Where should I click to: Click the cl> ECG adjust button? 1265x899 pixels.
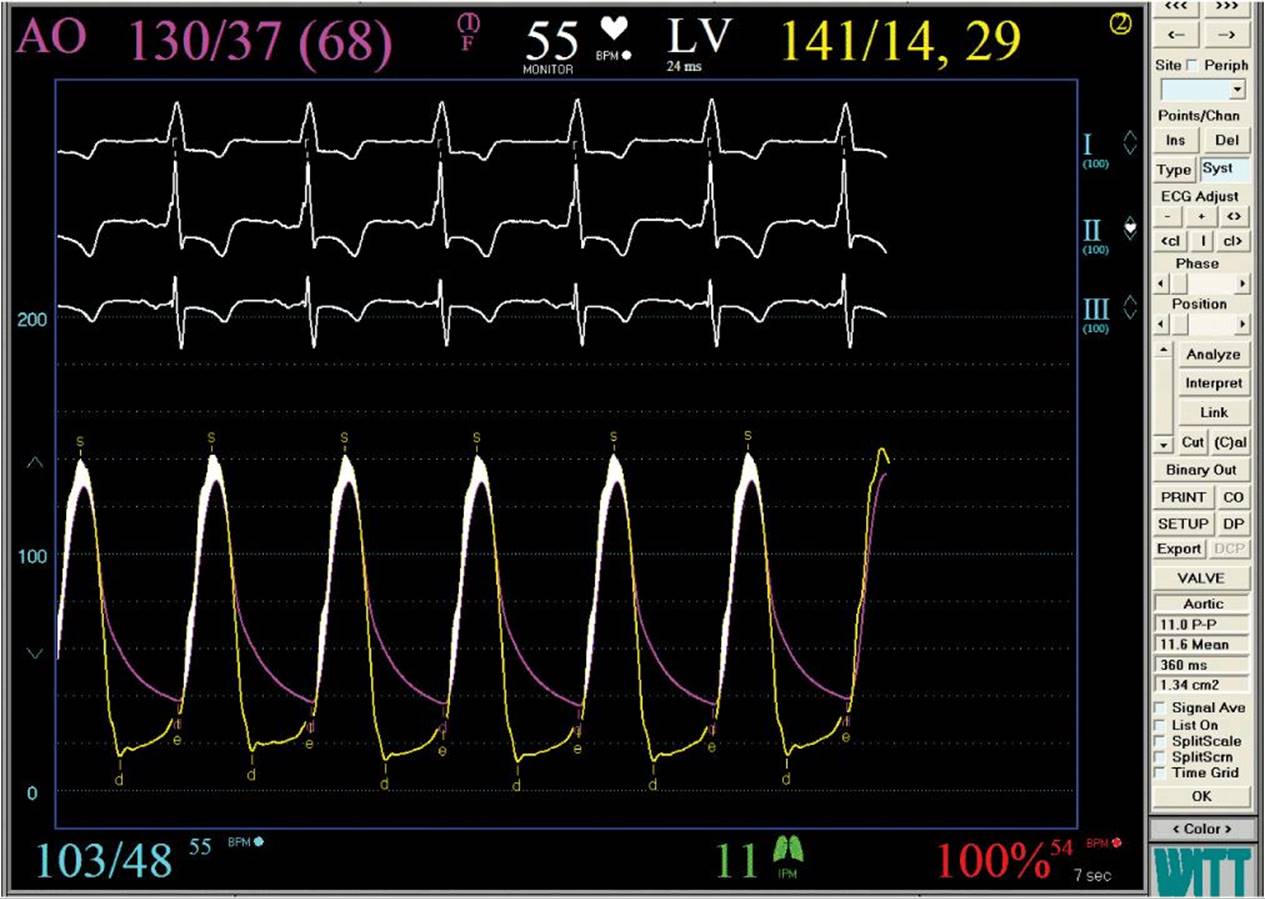(1232, 241)
